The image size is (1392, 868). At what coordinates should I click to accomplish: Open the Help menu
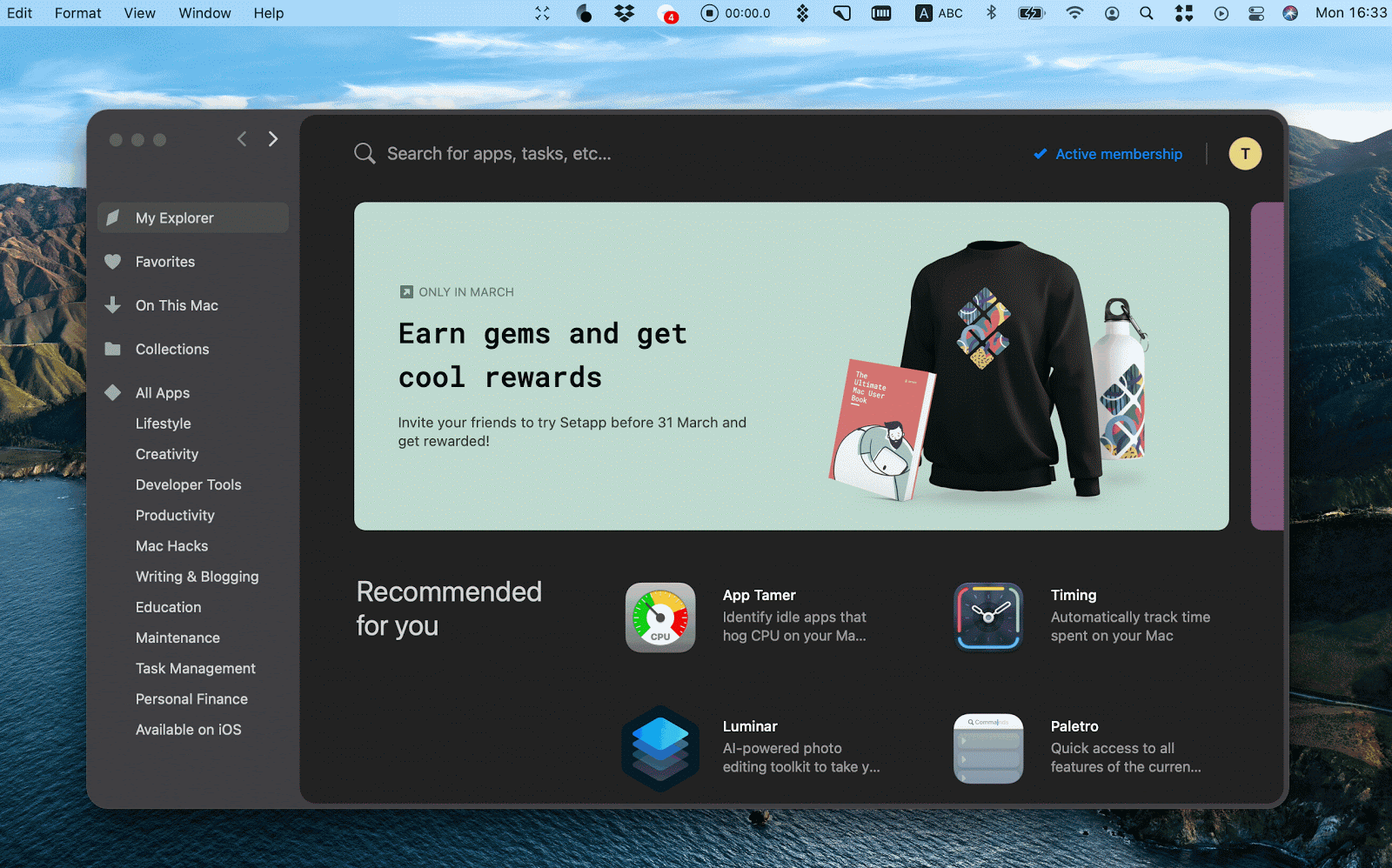click(269, 13)
